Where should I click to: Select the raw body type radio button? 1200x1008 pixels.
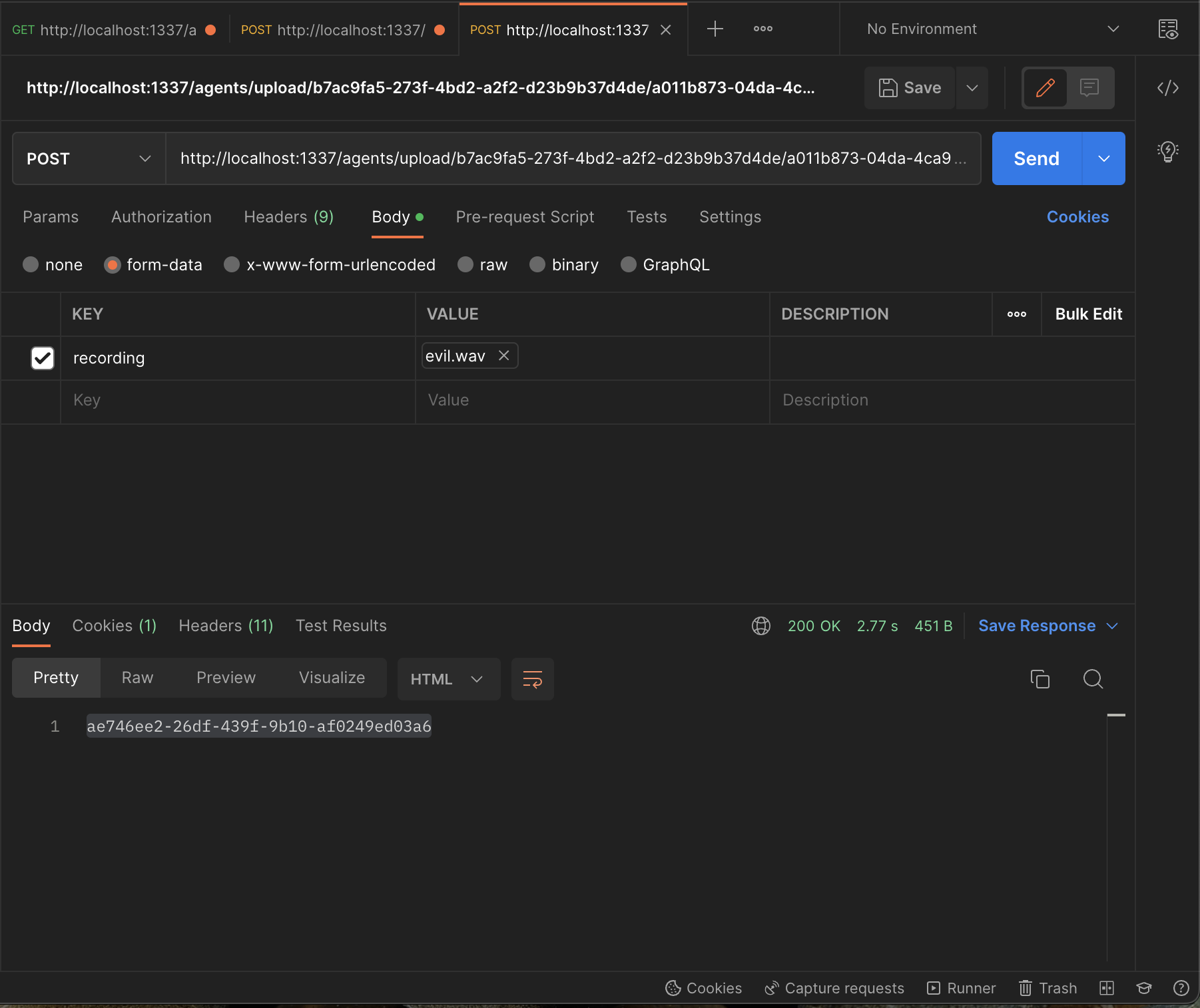point(465,264)
